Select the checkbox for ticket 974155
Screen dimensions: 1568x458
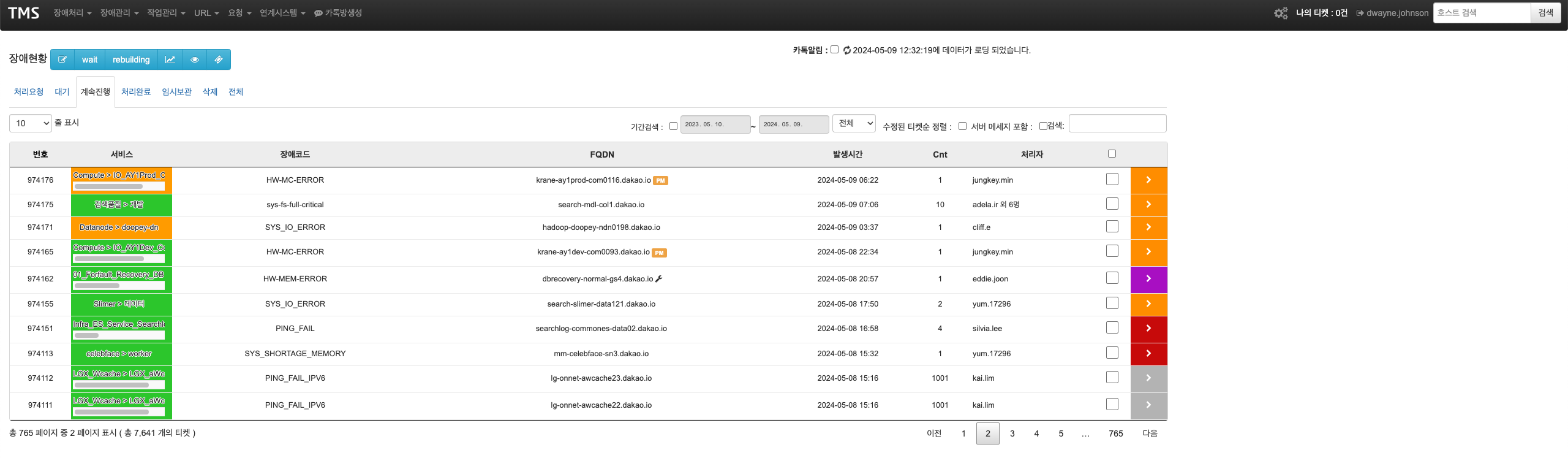click(1112, 303)
